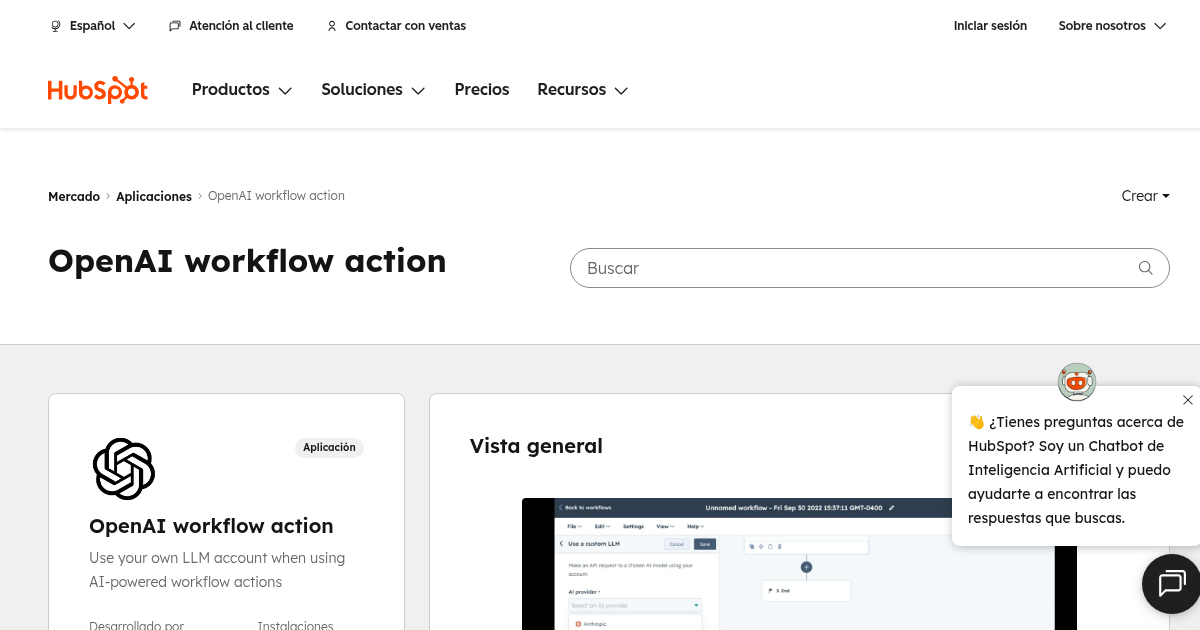Click the chat bubble icon beside Atención al cliente
The image size is (1200, 630).
[175, 26]
